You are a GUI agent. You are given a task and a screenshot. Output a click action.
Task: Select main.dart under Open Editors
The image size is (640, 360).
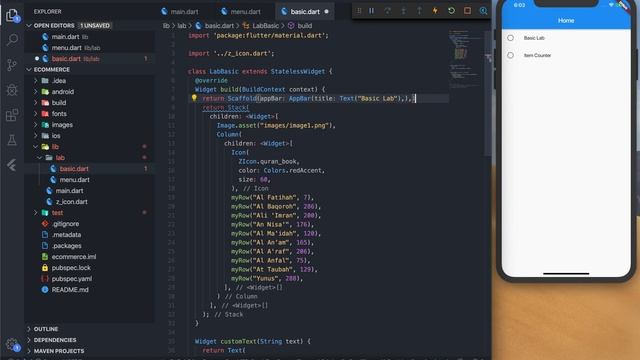[x=65, y=37]
